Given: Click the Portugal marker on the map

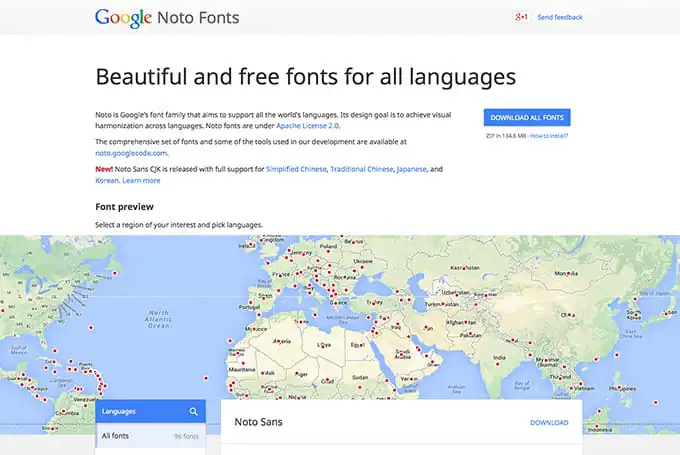Looking at the screenshot, I should (250, 302).
